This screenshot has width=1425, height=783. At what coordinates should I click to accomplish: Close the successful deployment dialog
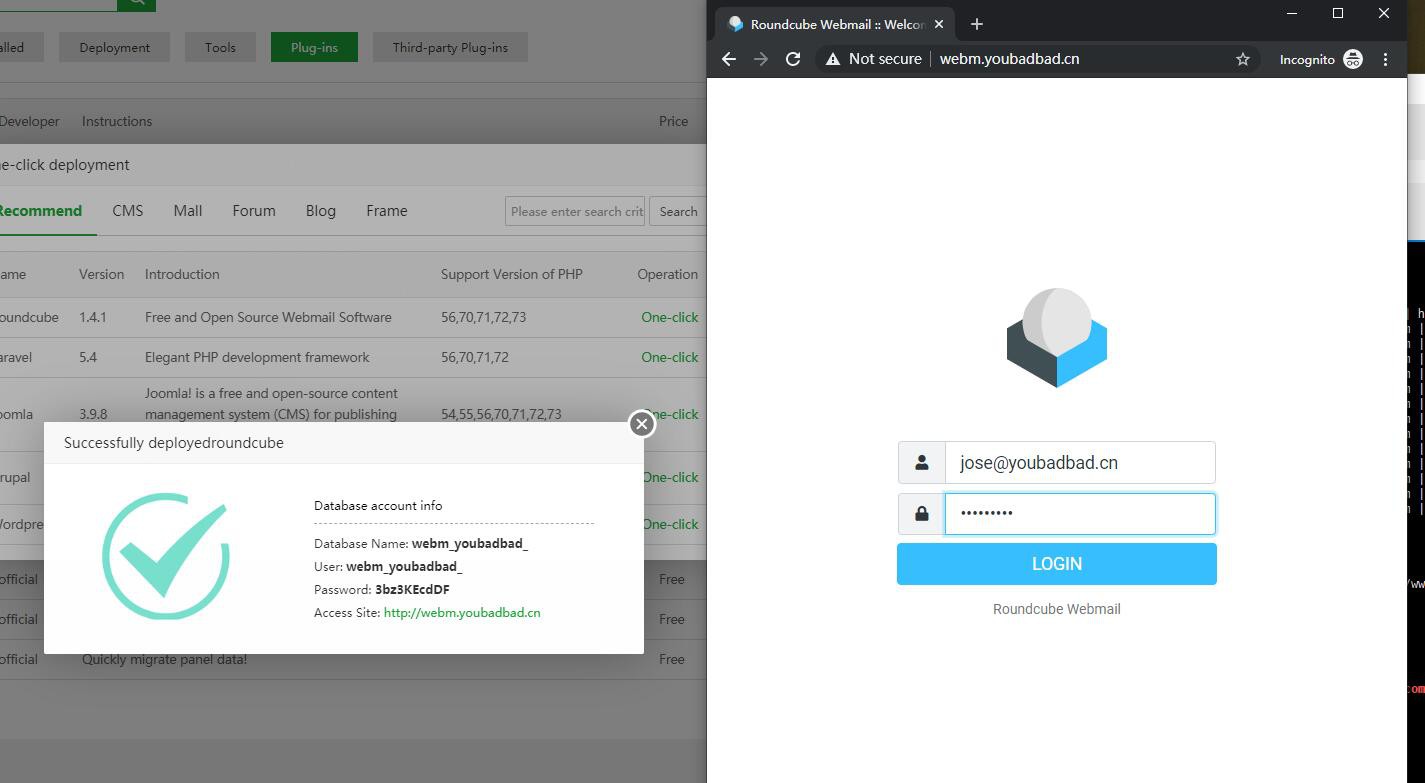pyautogui.click(x=642, y=424)
